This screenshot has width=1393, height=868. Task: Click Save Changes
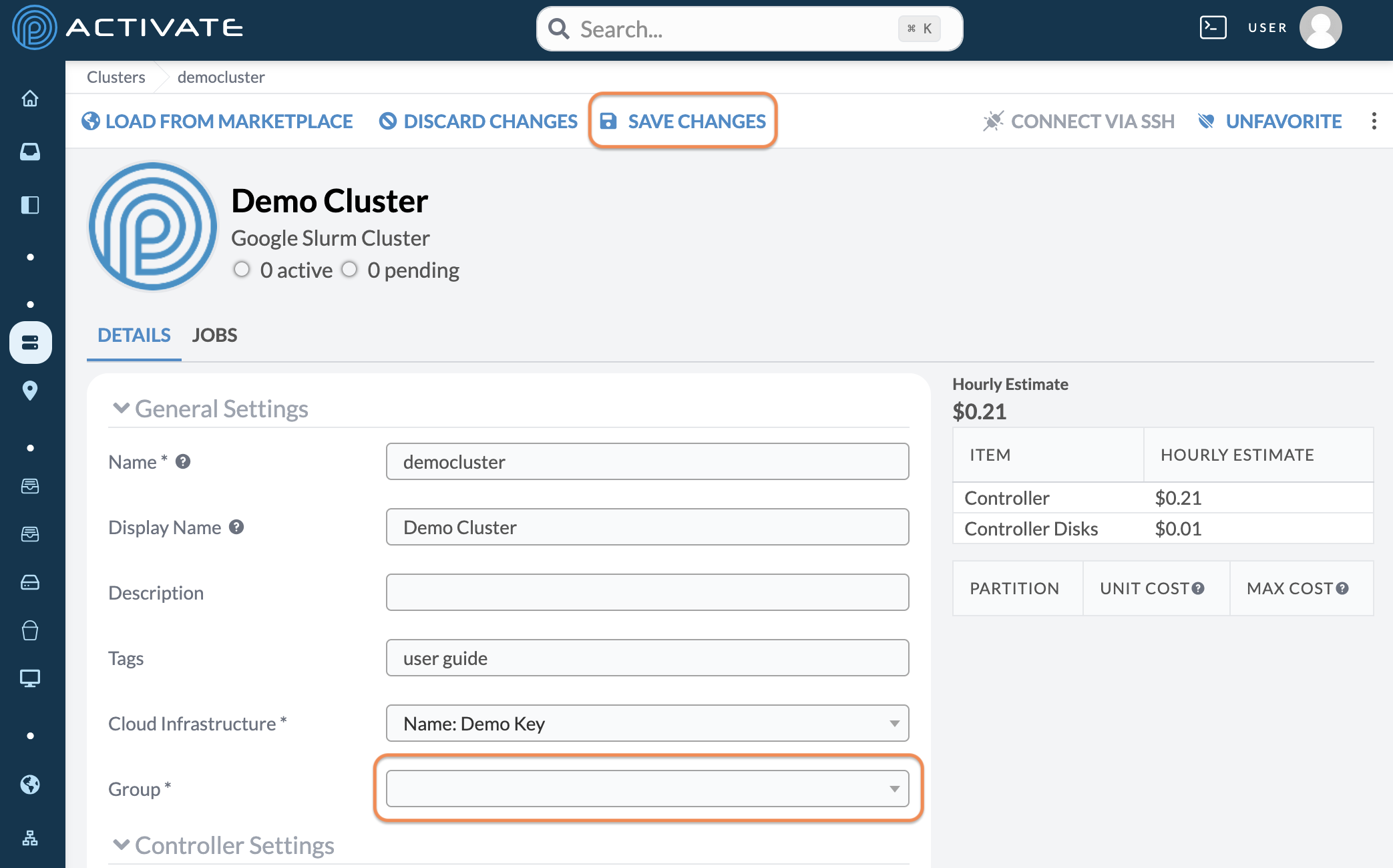[682, 121]
